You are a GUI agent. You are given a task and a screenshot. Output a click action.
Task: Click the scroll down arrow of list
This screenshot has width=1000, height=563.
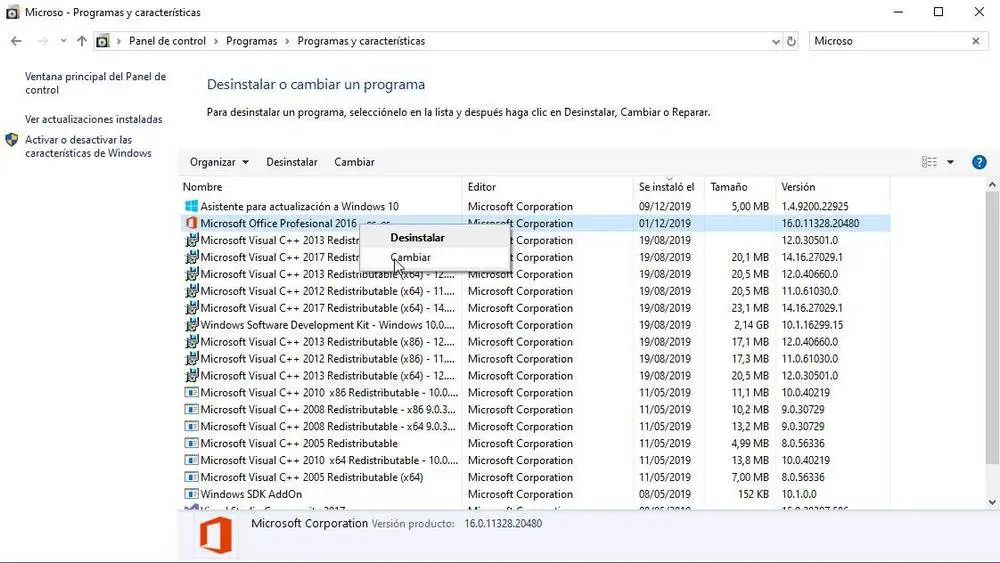[x=992, y=502]
